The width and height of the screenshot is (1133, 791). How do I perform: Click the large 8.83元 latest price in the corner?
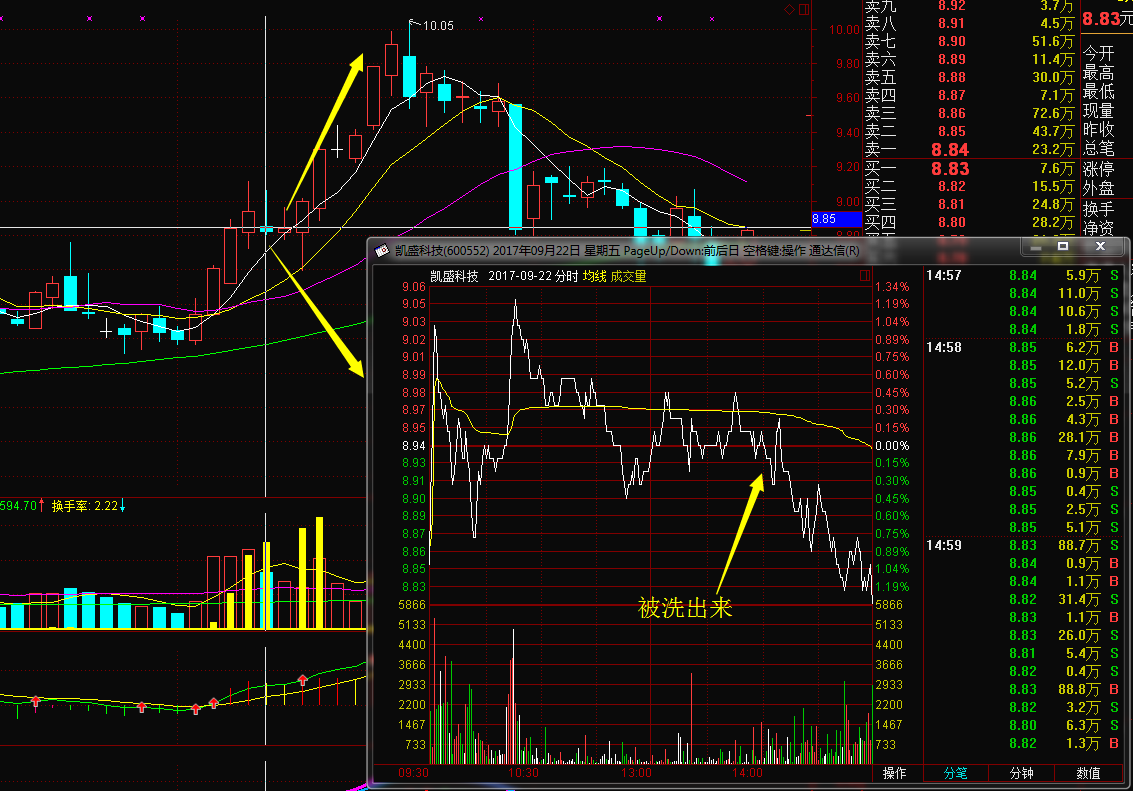coord(1107,19)
